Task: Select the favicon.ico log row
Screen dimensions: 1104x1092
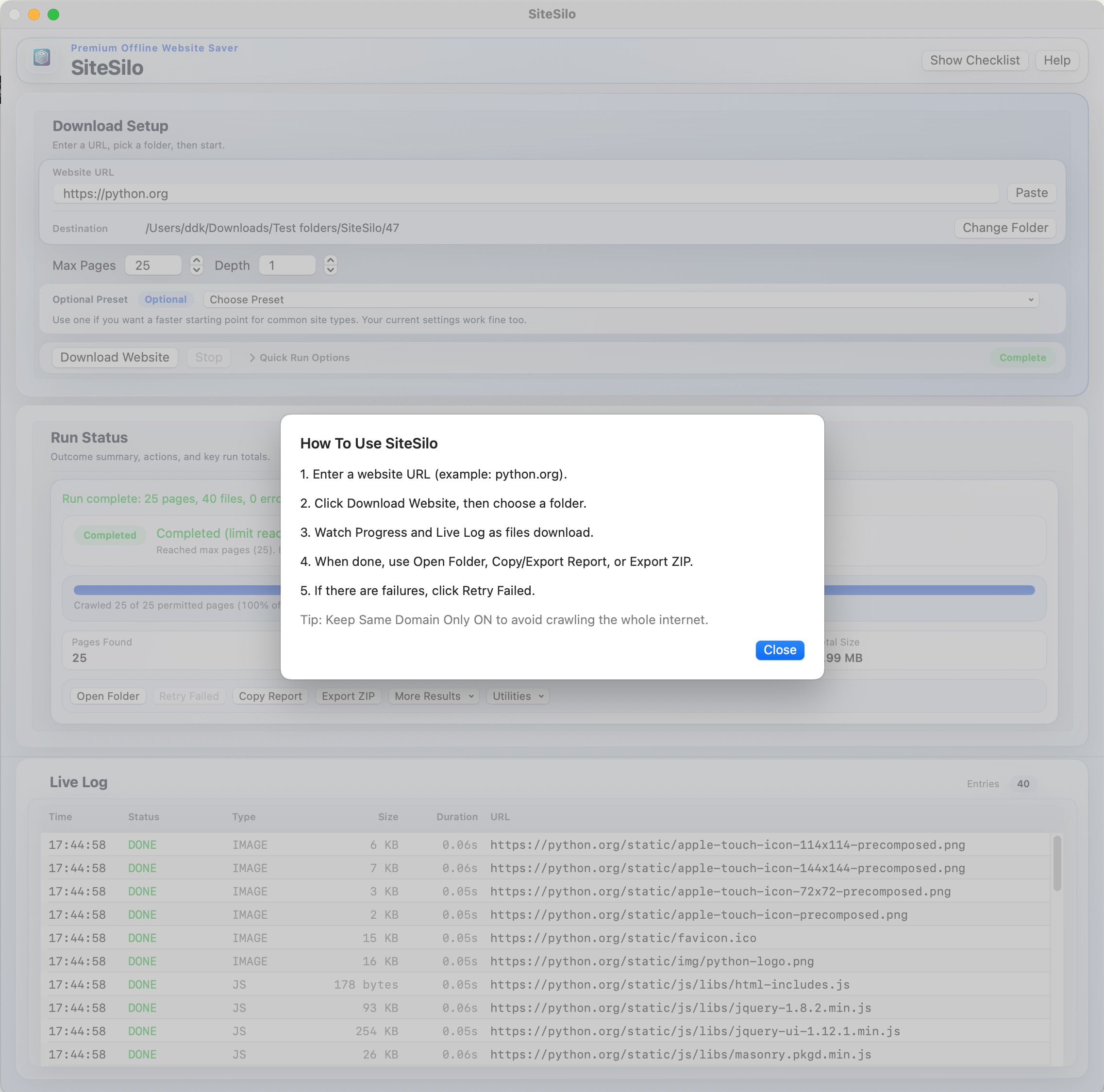Action: (x=545, y=938)
